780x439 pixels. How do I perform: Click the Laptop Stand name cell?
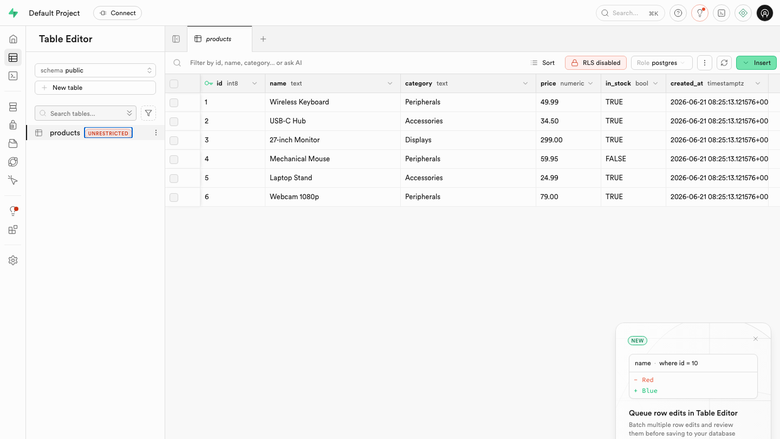[x=333, y=177]
